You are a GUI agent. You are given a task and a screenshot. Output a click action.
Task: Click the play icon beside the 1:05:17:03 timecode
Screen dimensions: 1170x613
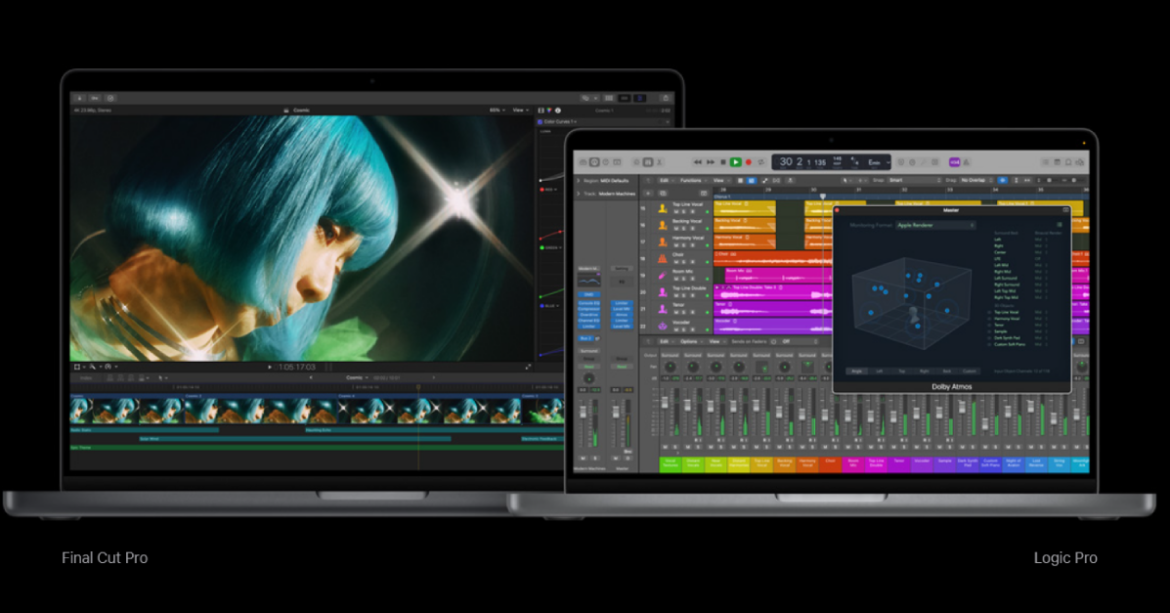(269, 367)
